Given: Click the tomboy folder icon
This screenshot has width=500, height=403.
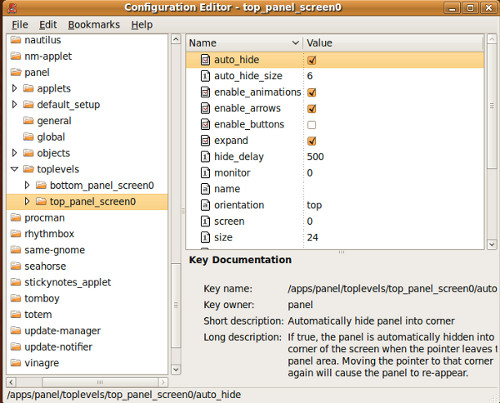Looking at the screenshot, I should pos(16,298).
